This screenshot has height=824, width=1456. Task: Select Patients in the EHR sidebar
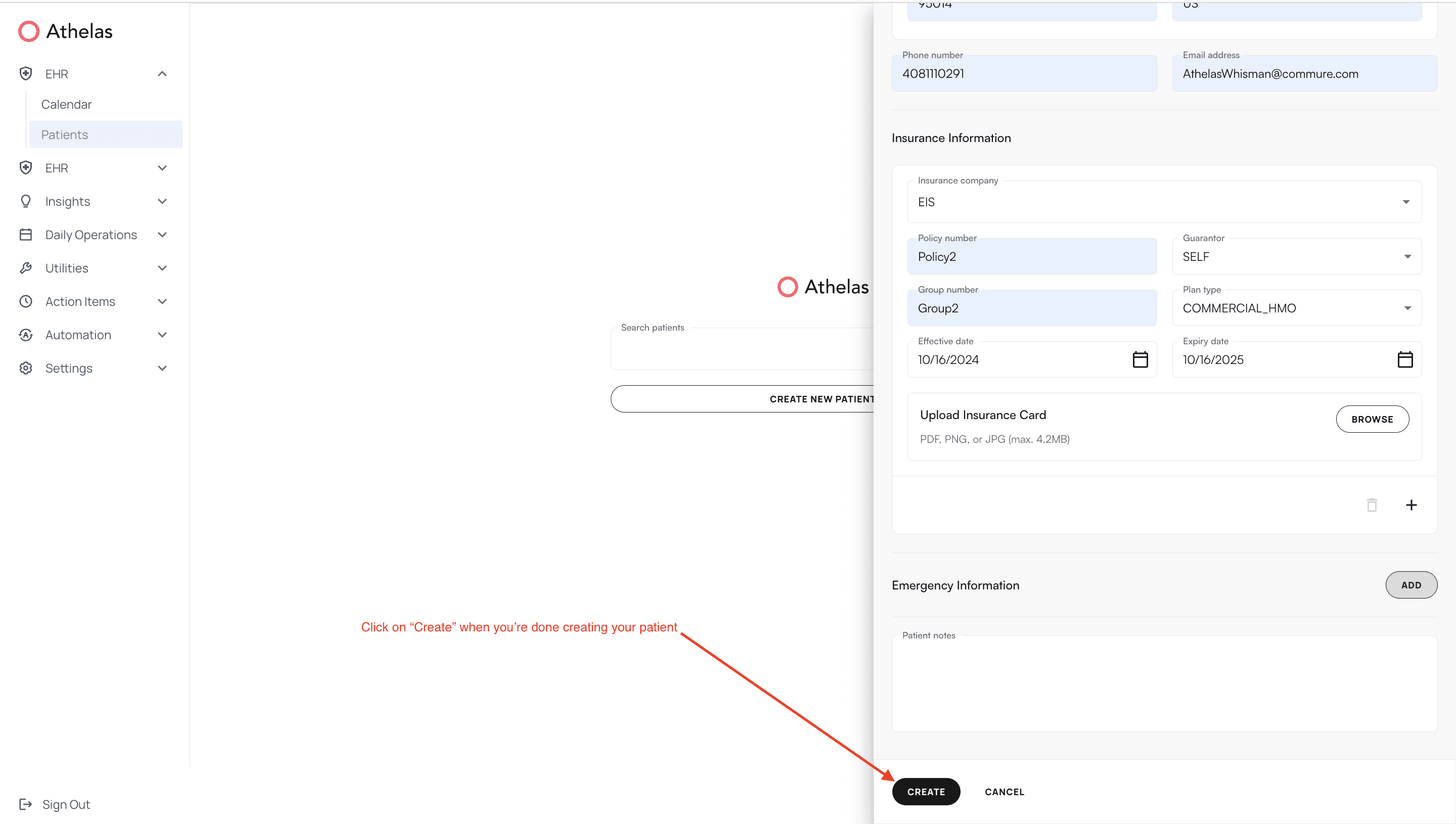[x=64, y=134]
